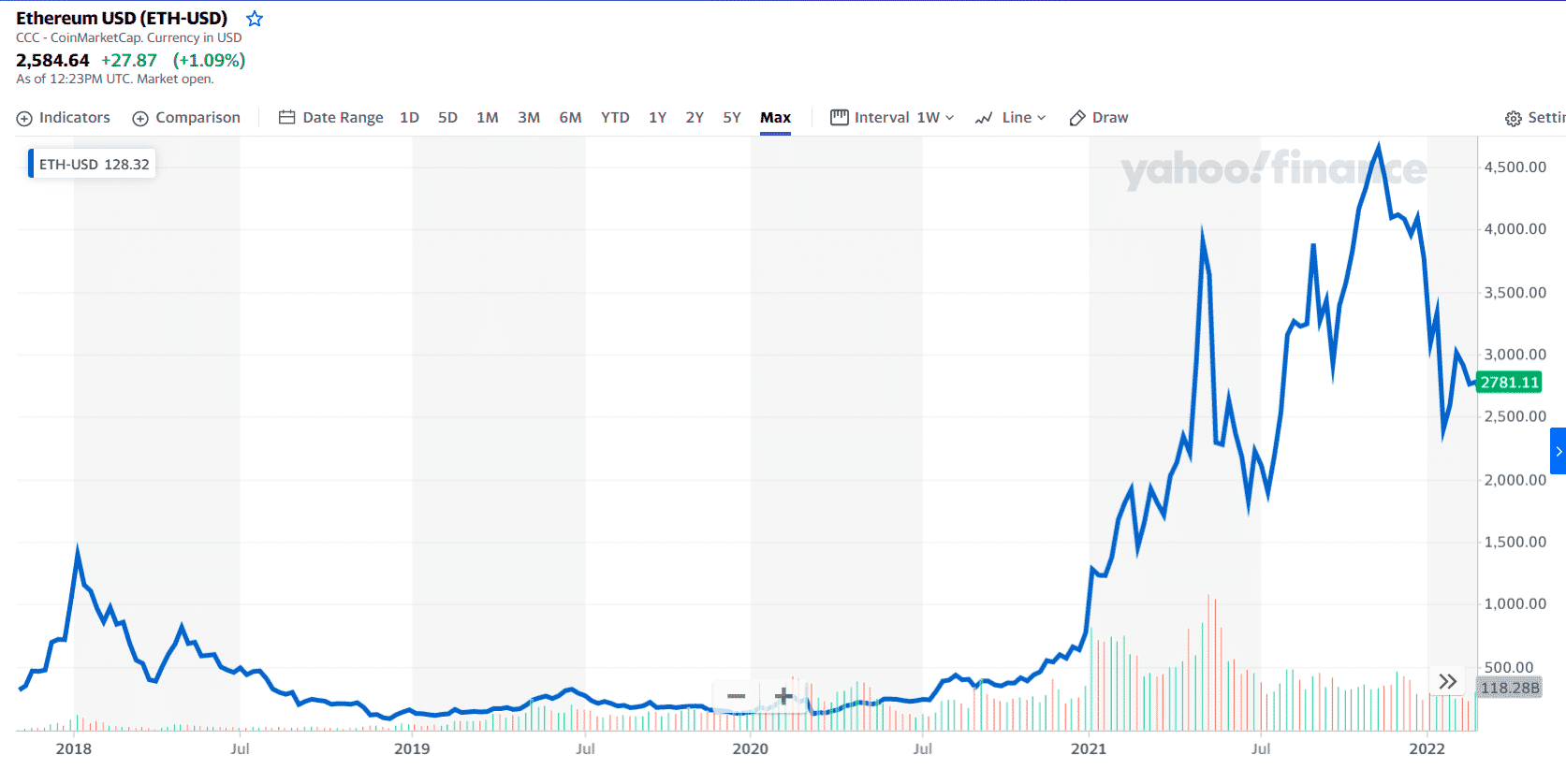Screen dimensions: 1566x784
Task: Open the Line chart type dropdown
Action: coord(1010,118)
